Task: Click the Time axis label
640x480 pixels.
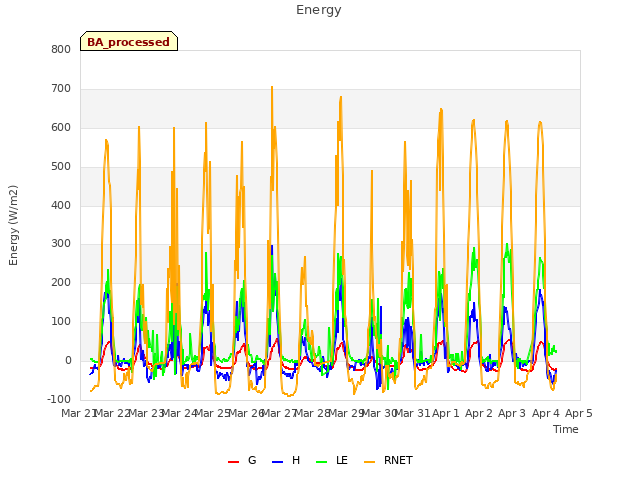Action: tap(566, 429)
